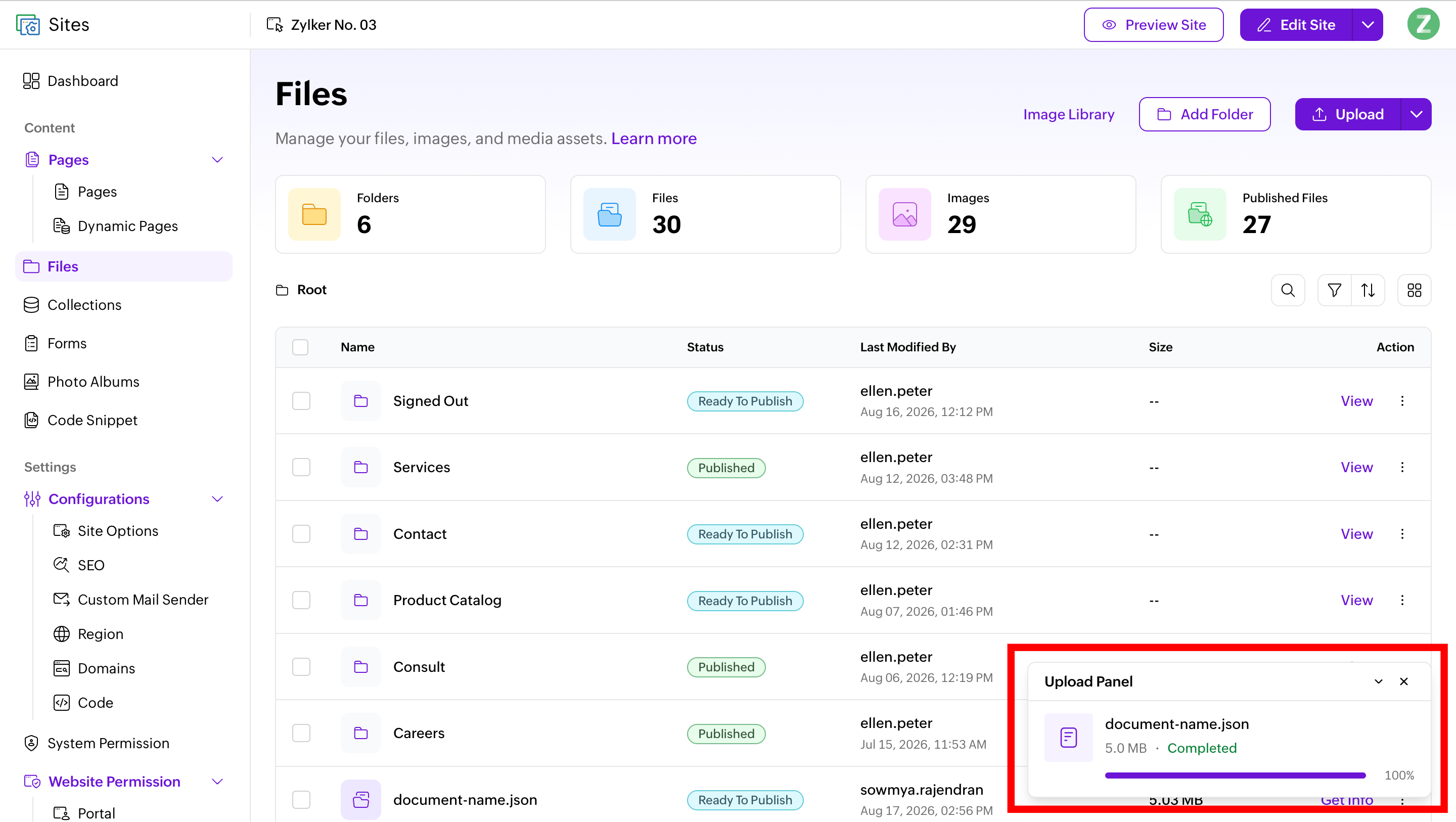Collapse the Configurations section chevron
Image resolution: width=1456 pixels, height=822 pixels.
[x=217, y=499]
